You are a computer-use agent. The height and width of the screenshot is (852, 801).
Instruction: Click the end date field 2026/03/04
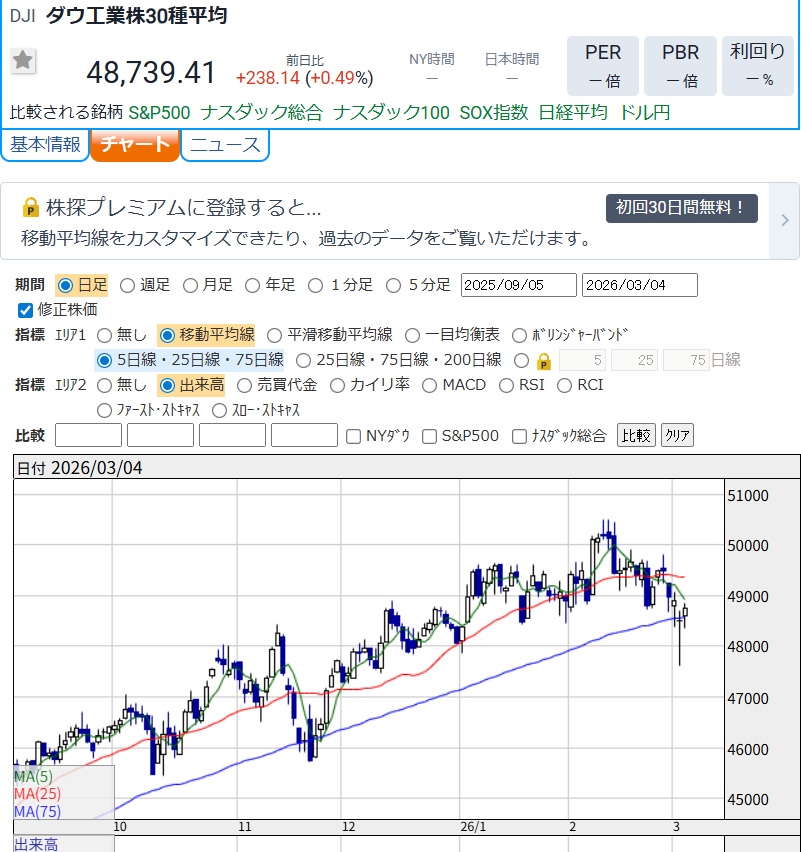(x=639, y=285)
